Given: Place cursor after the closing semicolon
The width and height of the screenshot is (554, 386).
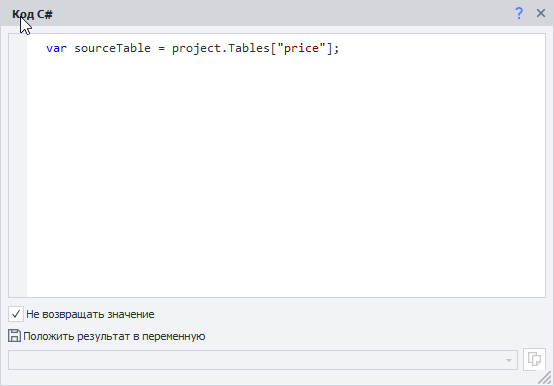Looking at the screenshot, I should coord(340,48).
